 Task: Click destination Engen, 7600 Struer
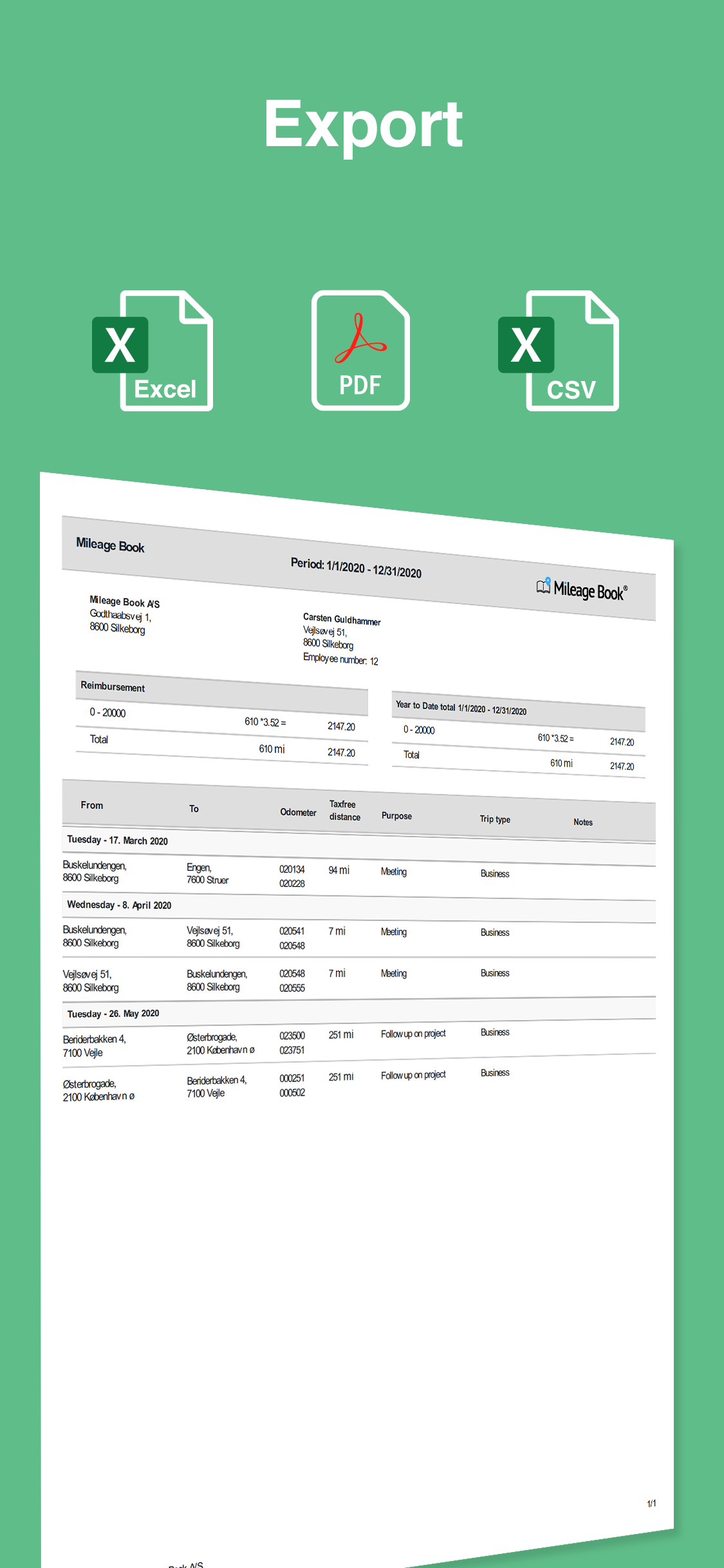[x=208, y=873]
